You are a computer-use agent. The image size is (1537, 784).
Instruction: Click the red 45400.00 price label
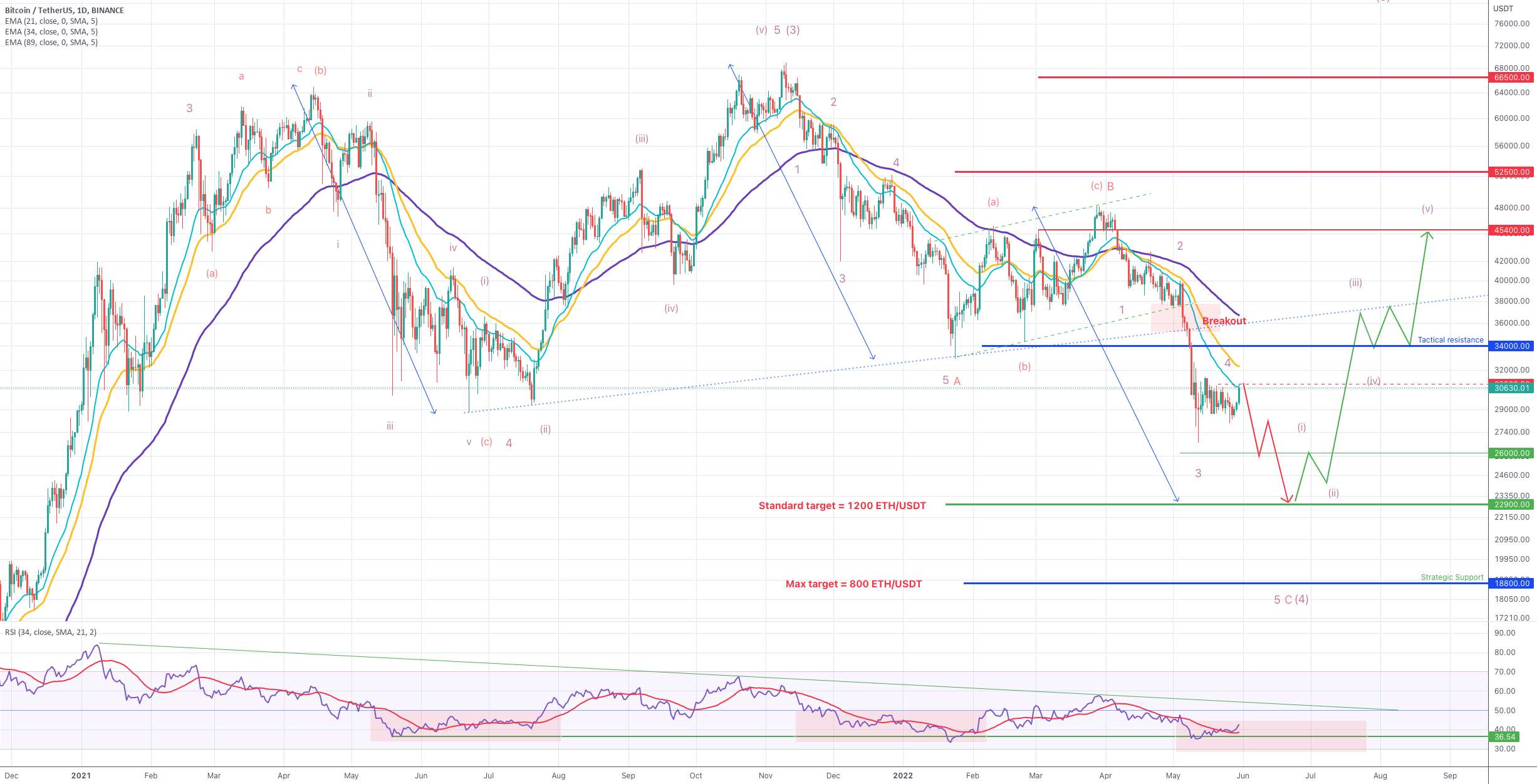pyautogui.click(x=1511, y=230)
